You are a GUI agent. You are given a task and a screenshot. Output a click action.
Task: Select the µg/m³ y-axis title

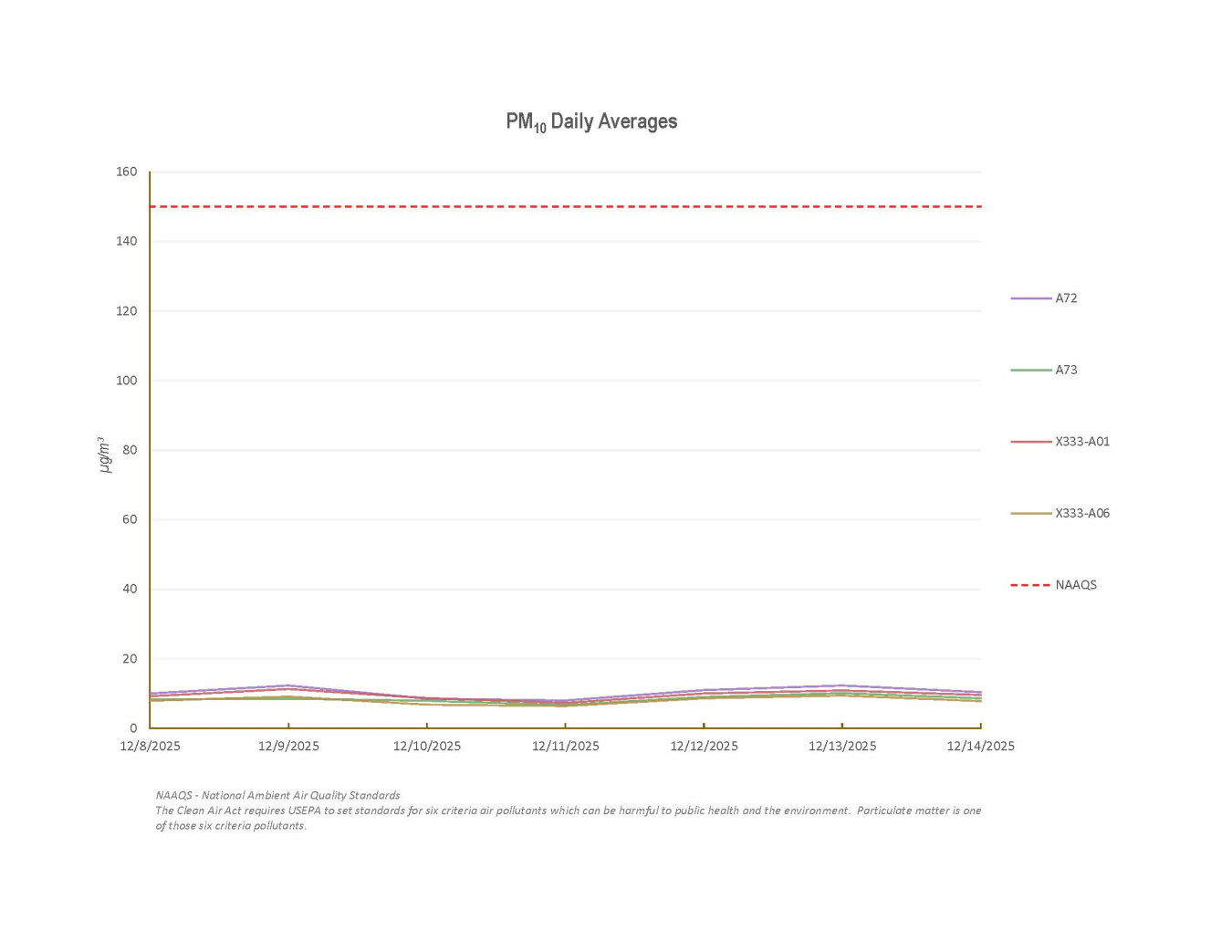(x=104, y=454)
